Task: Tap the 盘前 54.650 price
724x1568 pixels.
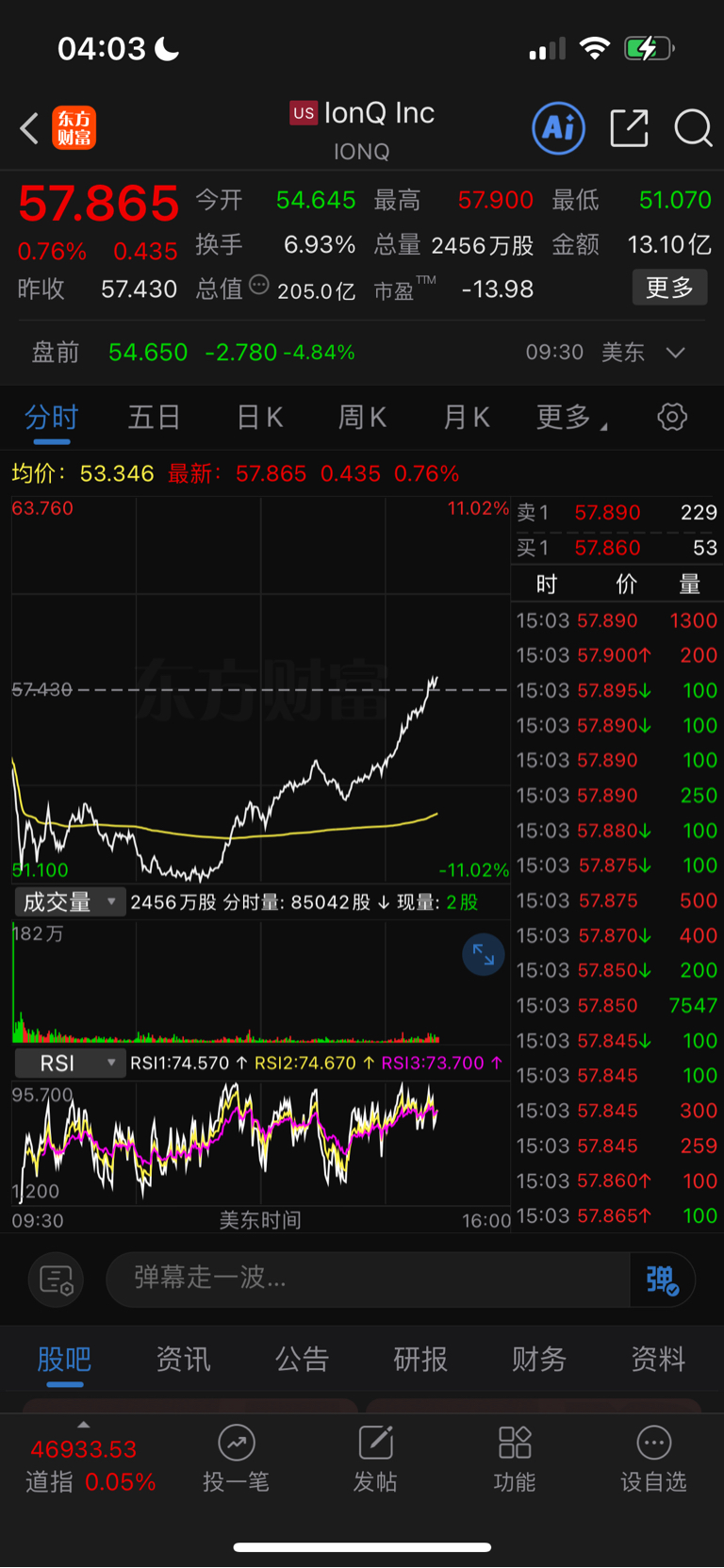Action: 148,353
